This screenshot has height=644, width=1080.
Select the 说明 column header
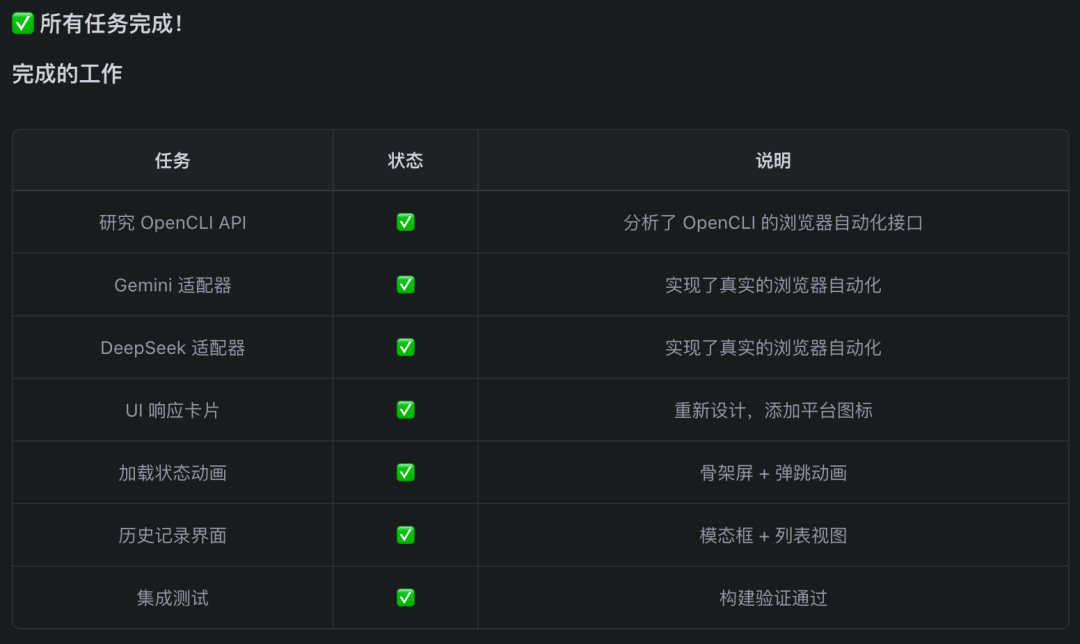click(x=773, y=160)
